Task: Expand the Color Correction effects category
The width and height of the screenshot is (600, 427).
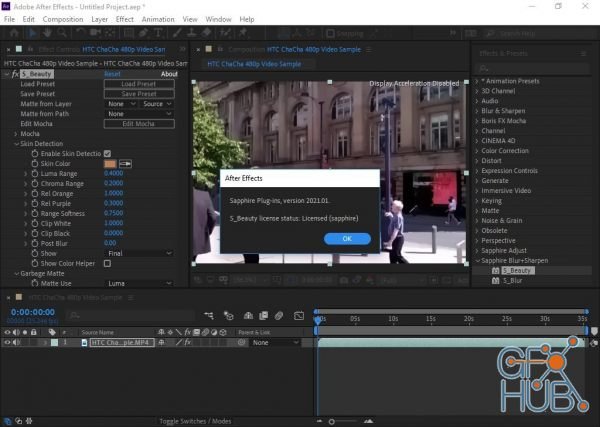Action: (x=477, y=151)
